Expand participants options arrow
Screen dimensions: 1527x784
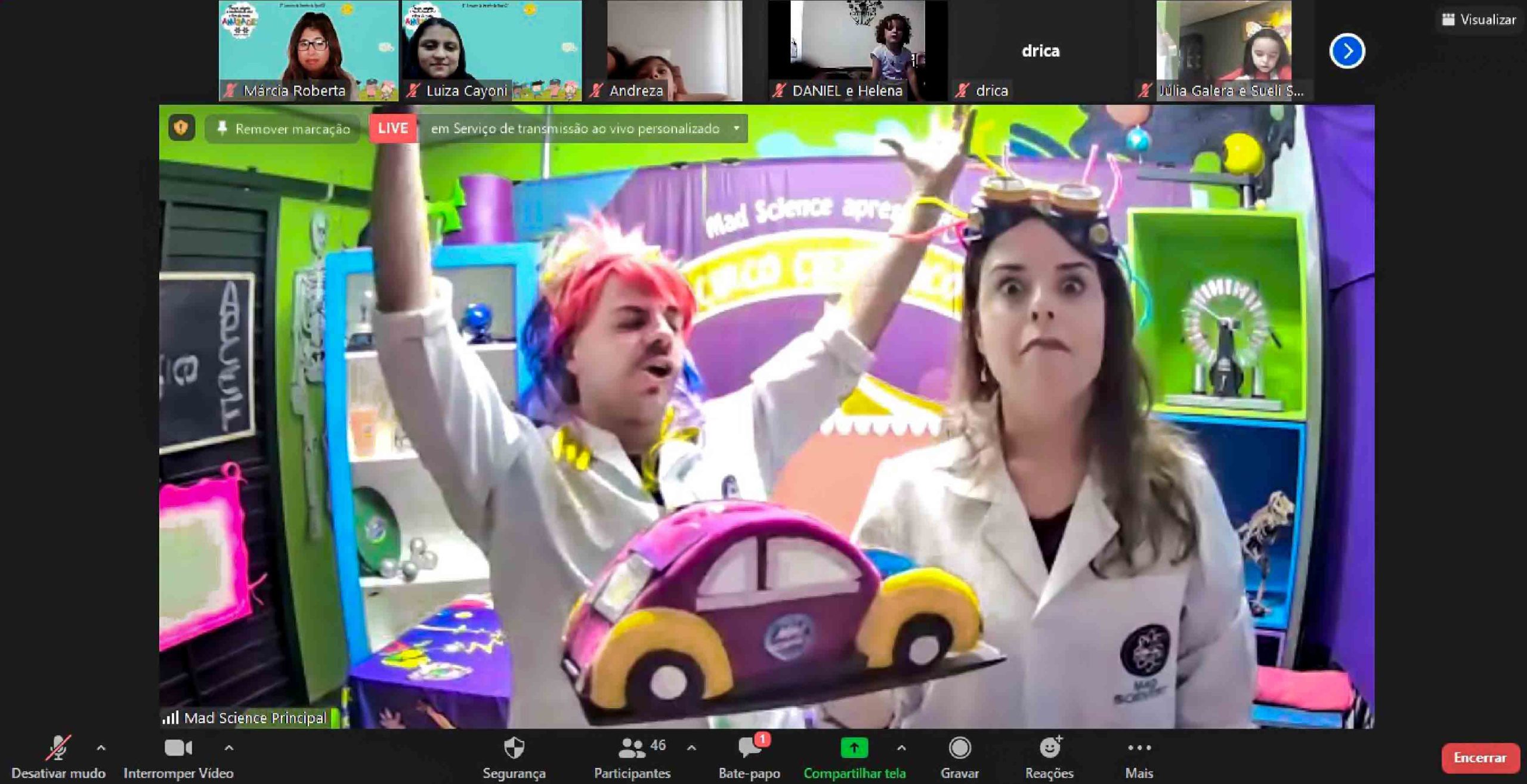tap(691, 748)
